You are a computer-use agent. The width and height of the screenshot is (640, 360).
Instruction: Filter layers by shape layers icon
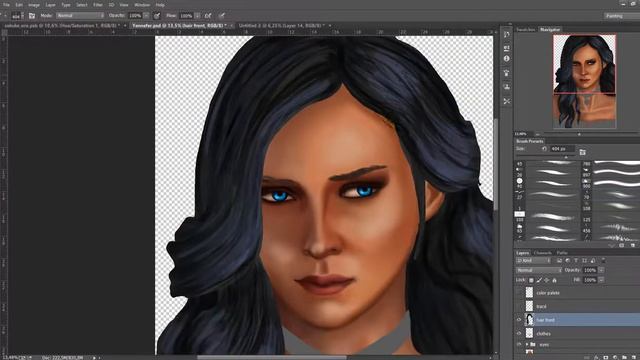(x=584, y=260)
